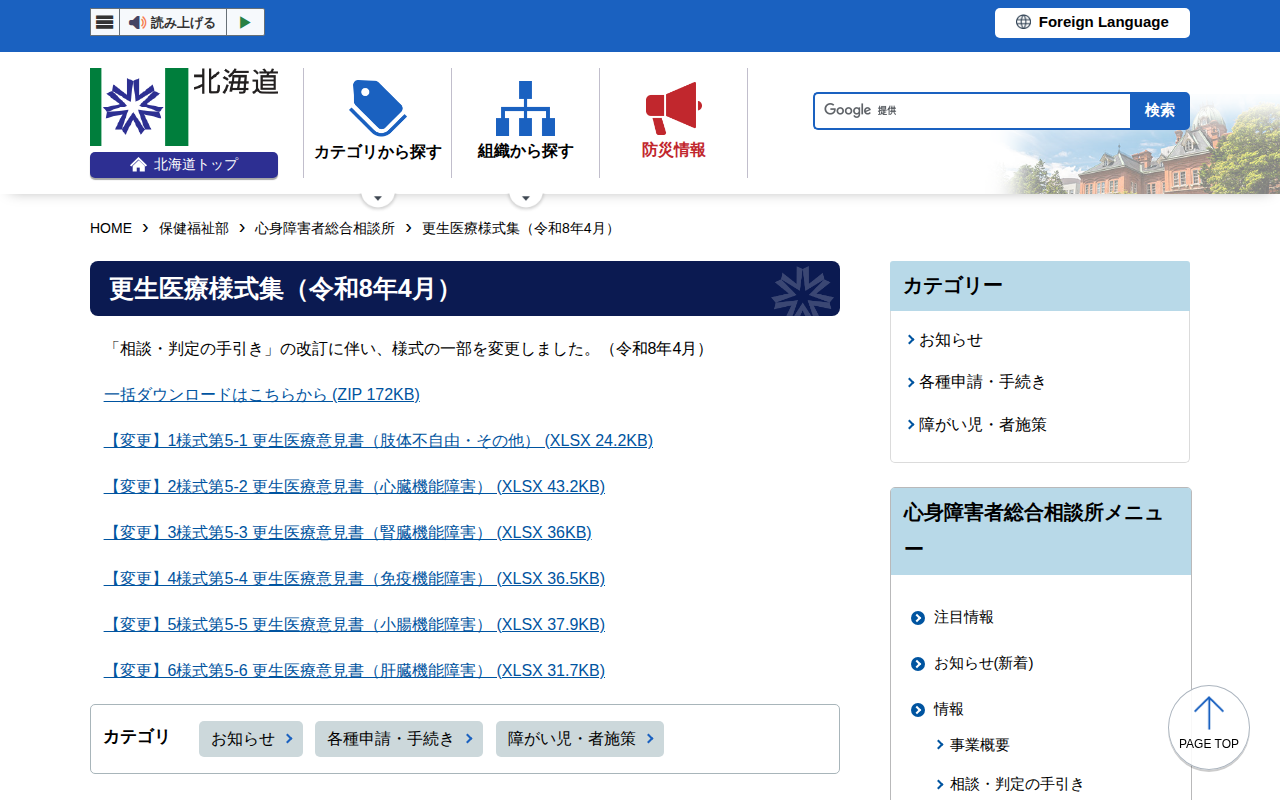Click 各種申請・手続き category tag at bottom
This screenshot has height=800, width=1280.
(399, 739)
